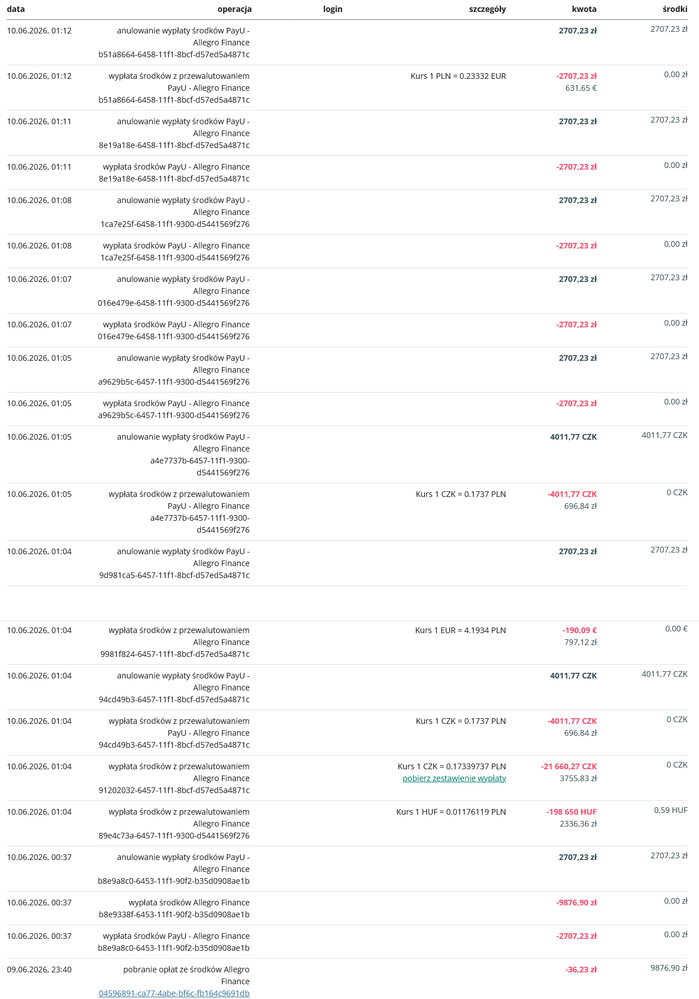This screenshot has height=999, width=699.
Task: Click the converted amount 631,65 €
Action: pyautogui.click(x=581, y=88)
